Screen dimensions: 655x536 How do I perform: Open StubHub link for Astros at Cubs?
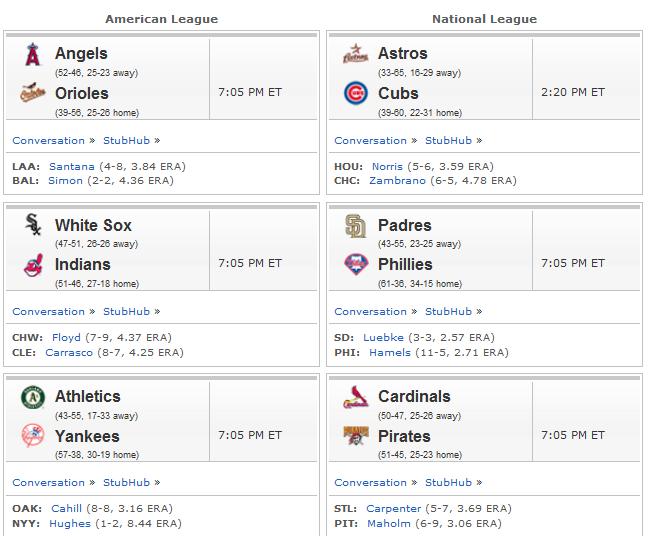click(x=448, y=140)
